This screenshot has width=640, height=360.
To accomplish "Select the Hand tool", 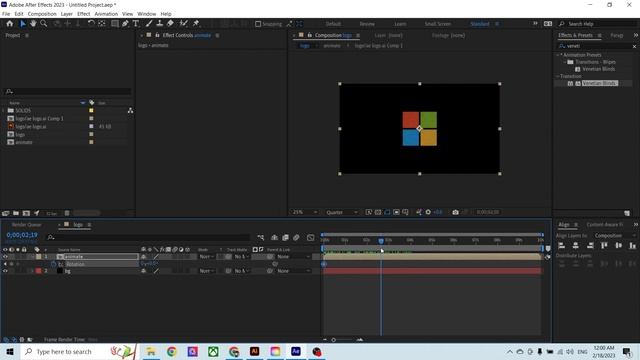I will click(33, 24).
